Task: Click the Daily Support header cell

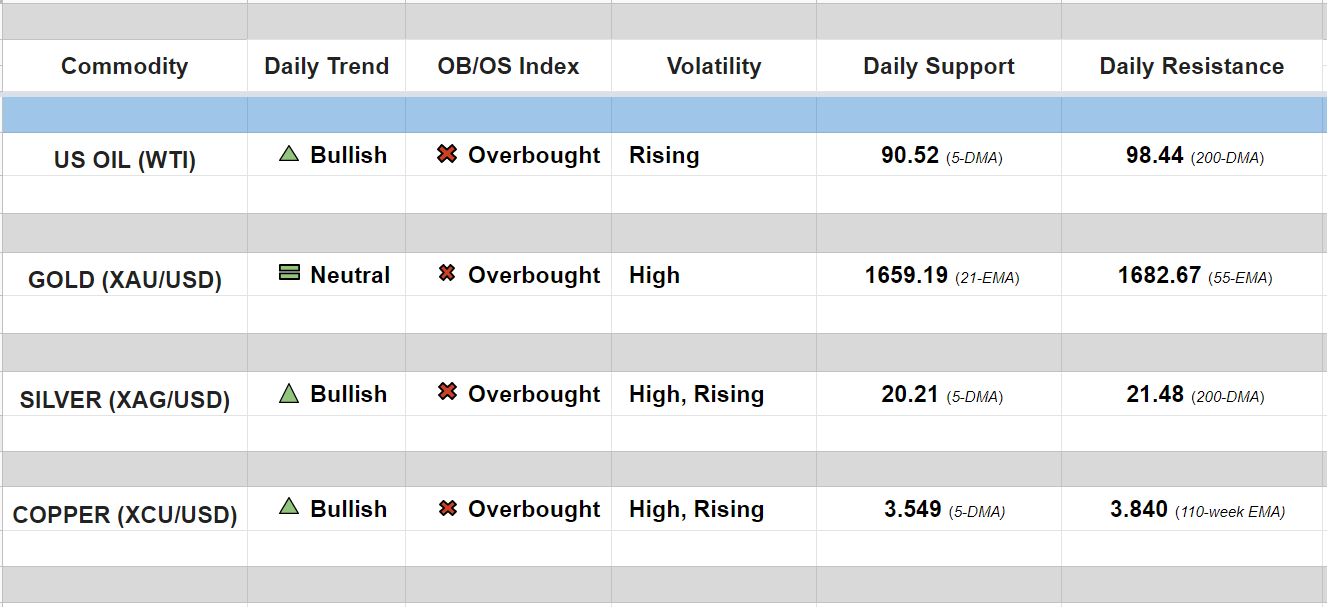Action: [939, 67]
